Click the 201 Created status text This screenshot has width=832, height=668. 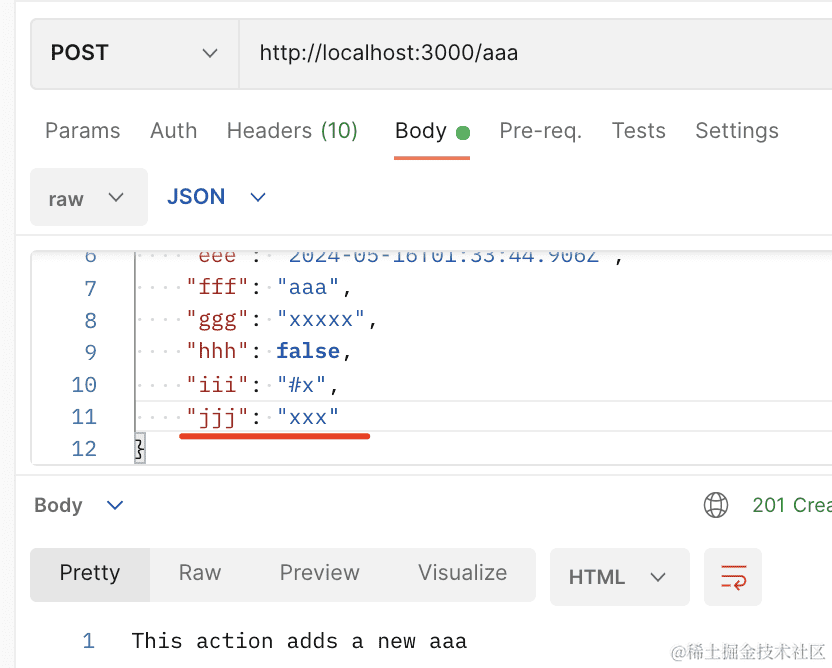[x=790, y=505]
